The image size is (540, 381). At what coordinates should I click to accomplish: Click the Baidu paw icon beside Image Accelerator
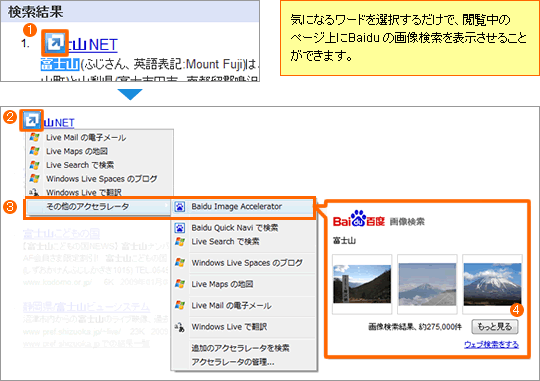(179, 207)
